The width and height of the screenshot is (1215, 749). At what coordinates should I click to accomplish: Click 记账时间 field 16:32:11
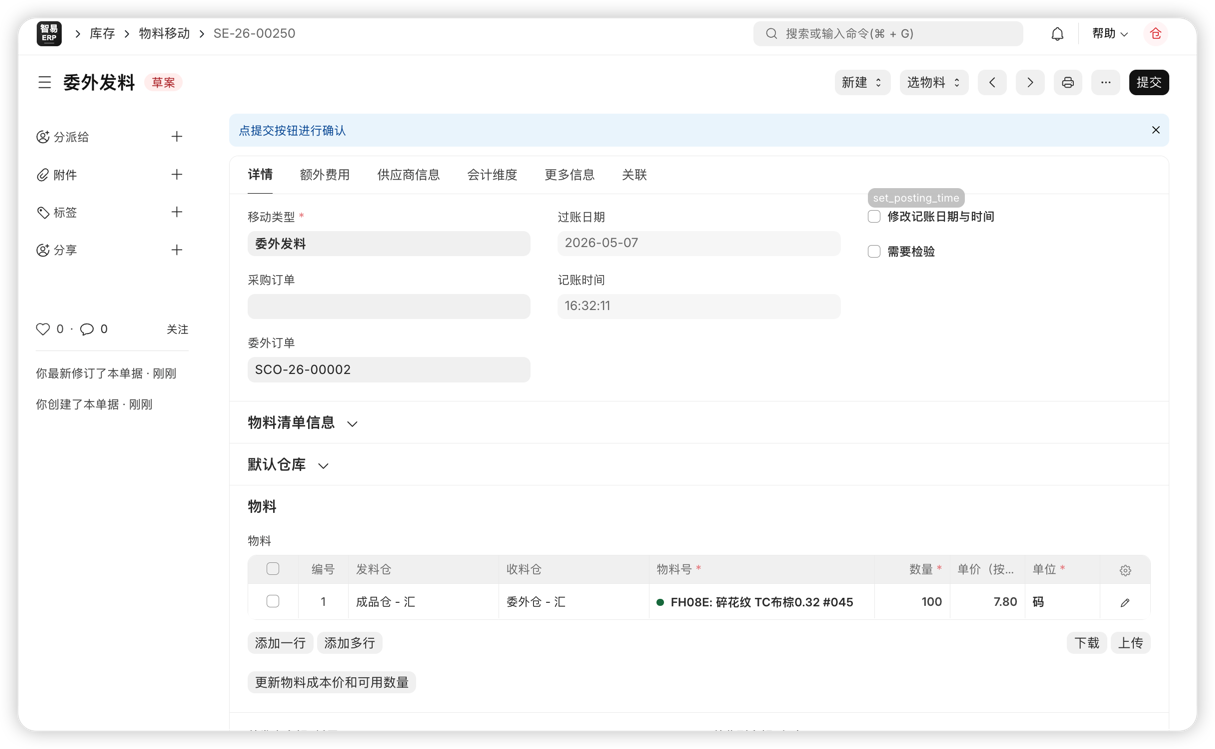click(x=699, y=306)
